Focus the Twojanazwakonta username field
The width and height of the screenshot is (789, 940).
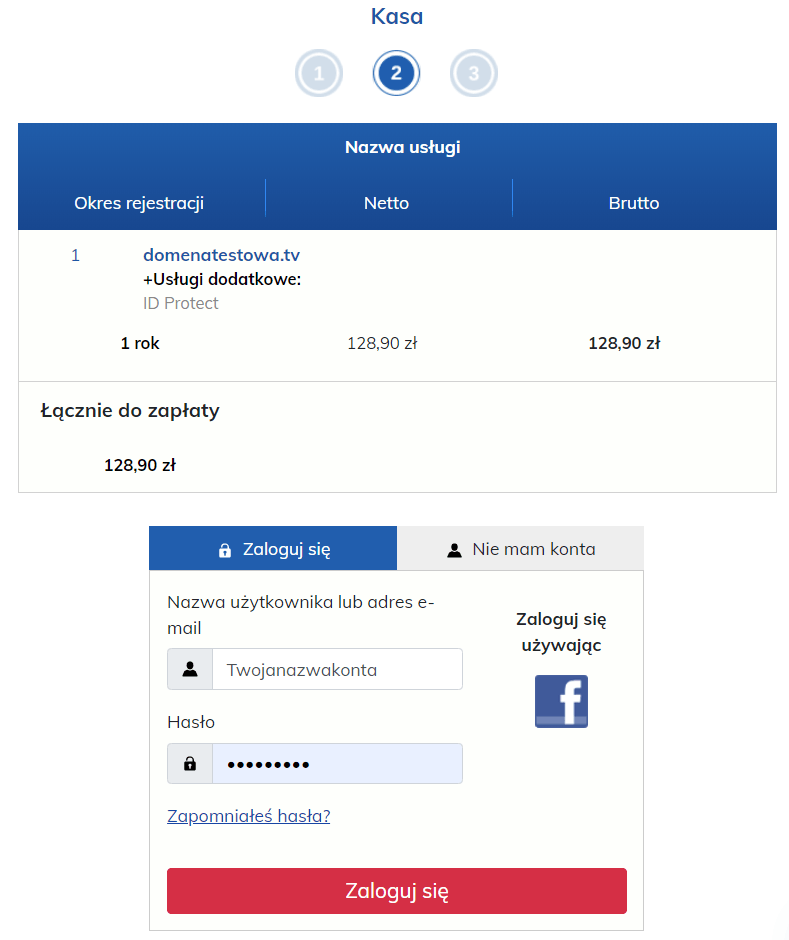(338, 669)
